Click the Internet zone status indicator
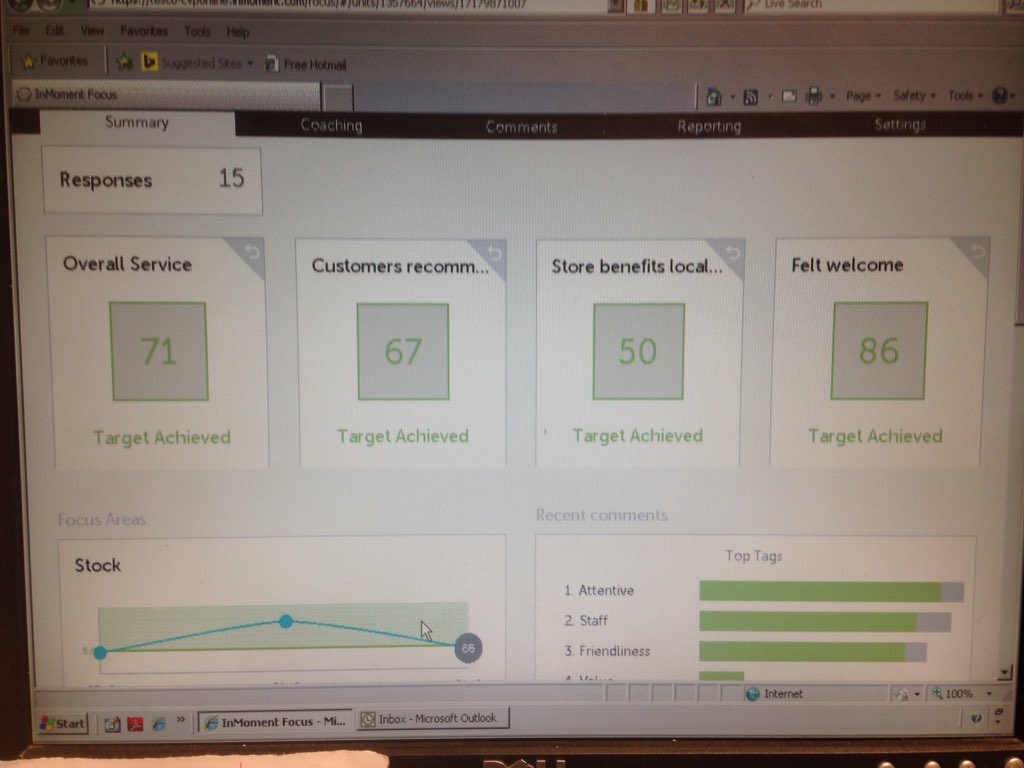 pyautogui.click(x=775, y=694)
